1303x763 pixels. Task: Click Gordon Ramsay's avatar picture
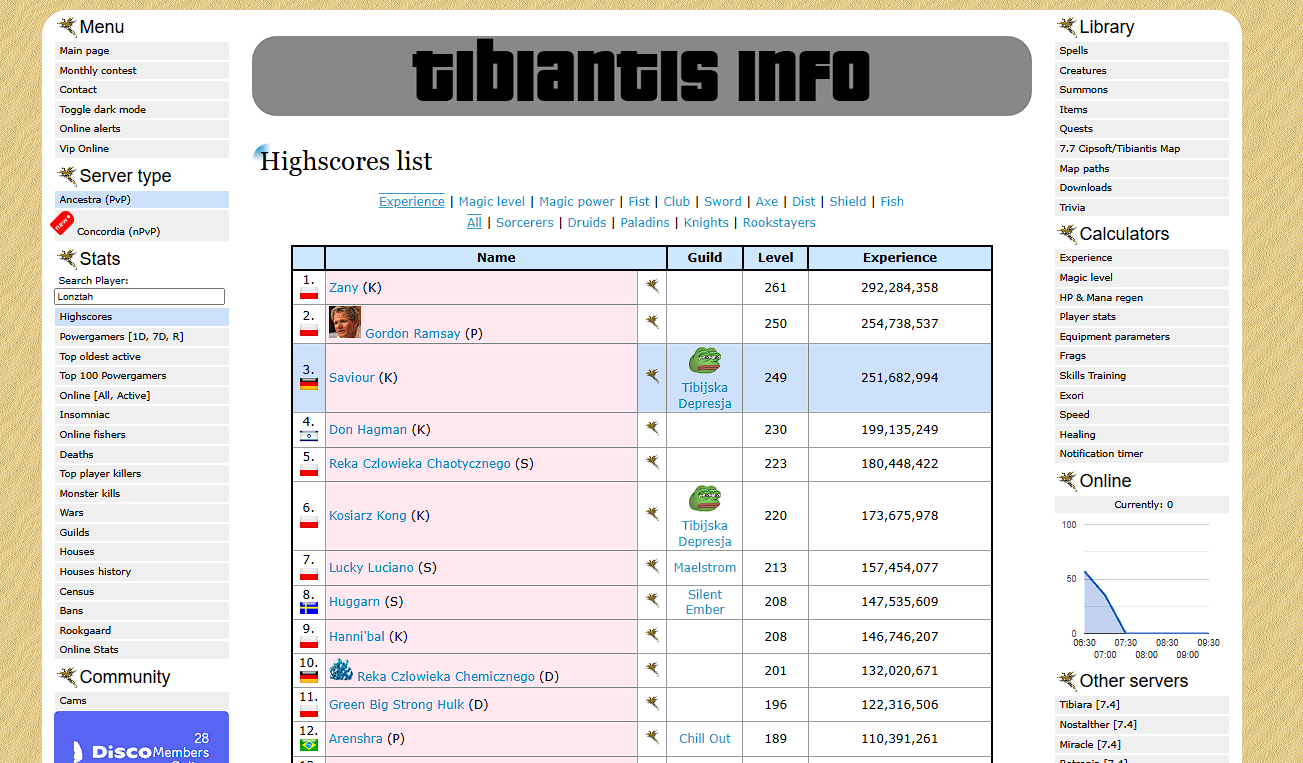345,322
